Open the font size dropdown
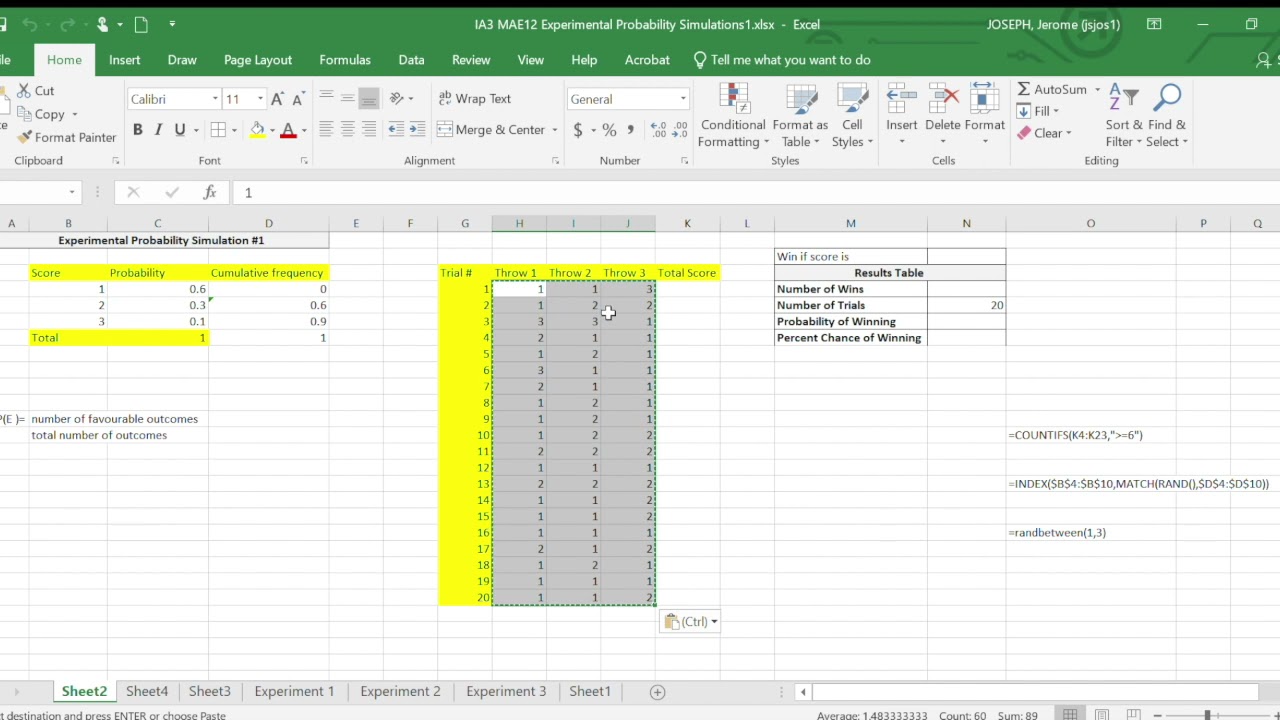The image size is (1280, 720). tap(260, 99)
